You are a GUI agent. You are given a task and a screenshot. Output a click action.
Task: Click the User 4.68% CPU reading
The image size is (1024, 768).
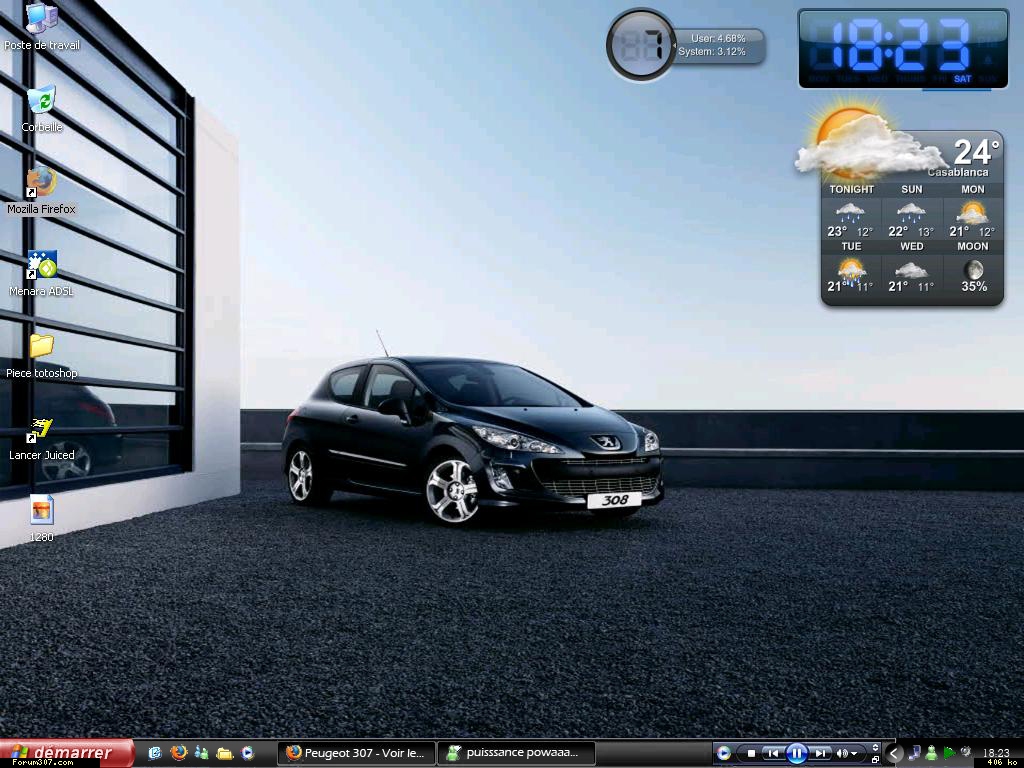[718, 39]
